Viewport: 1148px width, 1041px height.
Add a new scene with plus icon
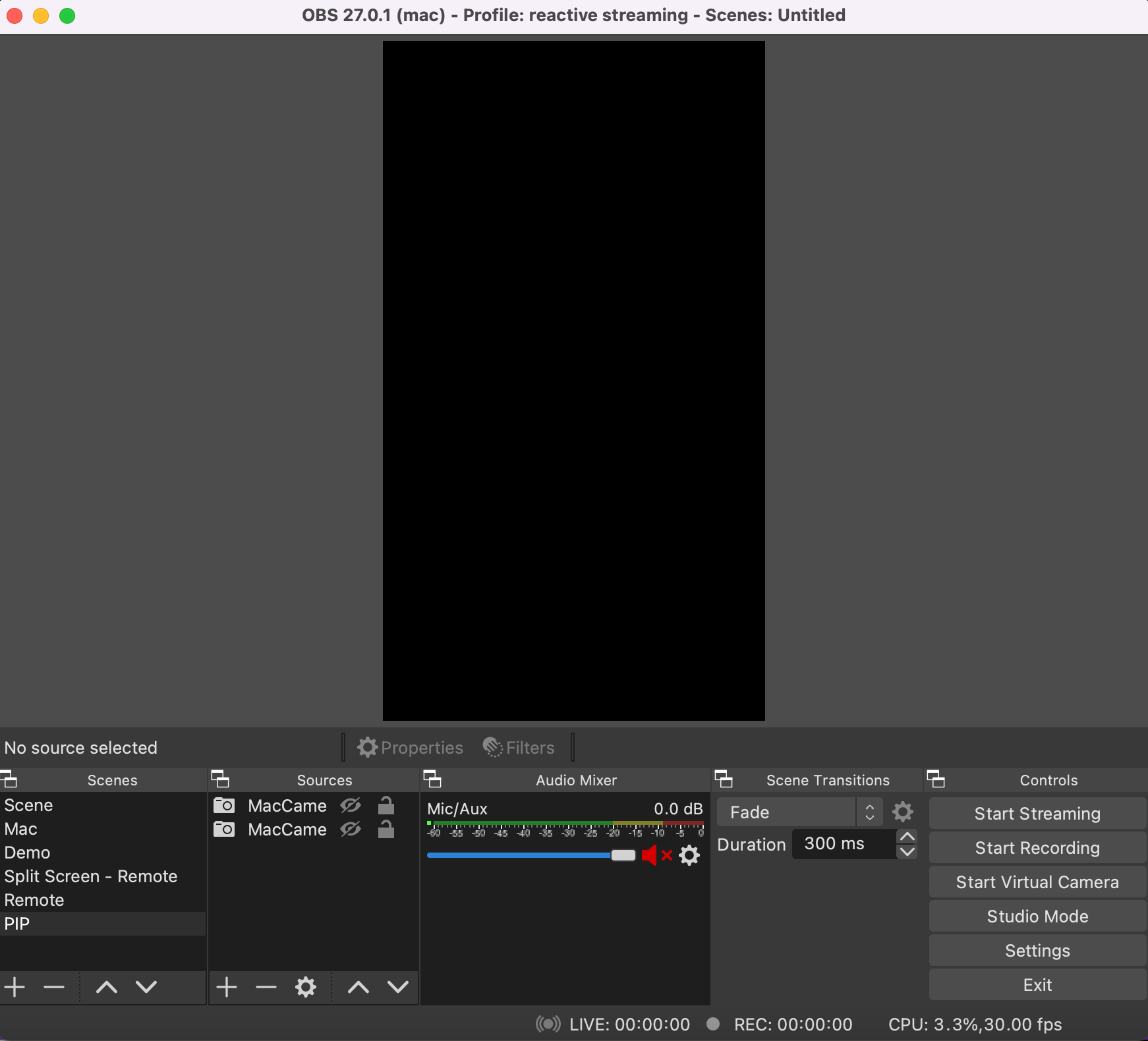click(x=14, y=987)
